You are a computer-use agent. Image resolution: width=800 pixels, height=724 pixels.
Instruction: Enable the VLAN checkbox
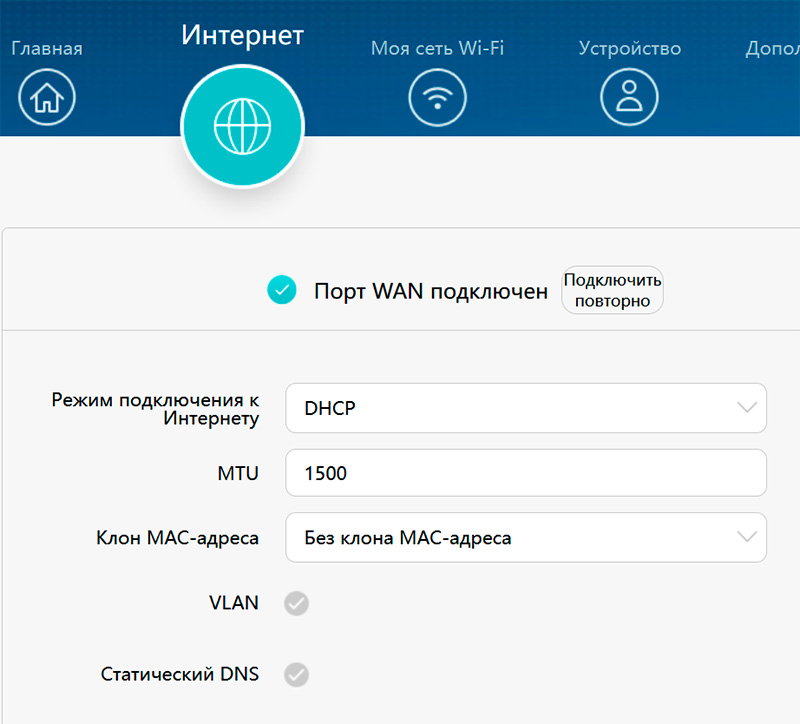pyautogui.click(x=296, y=603)
